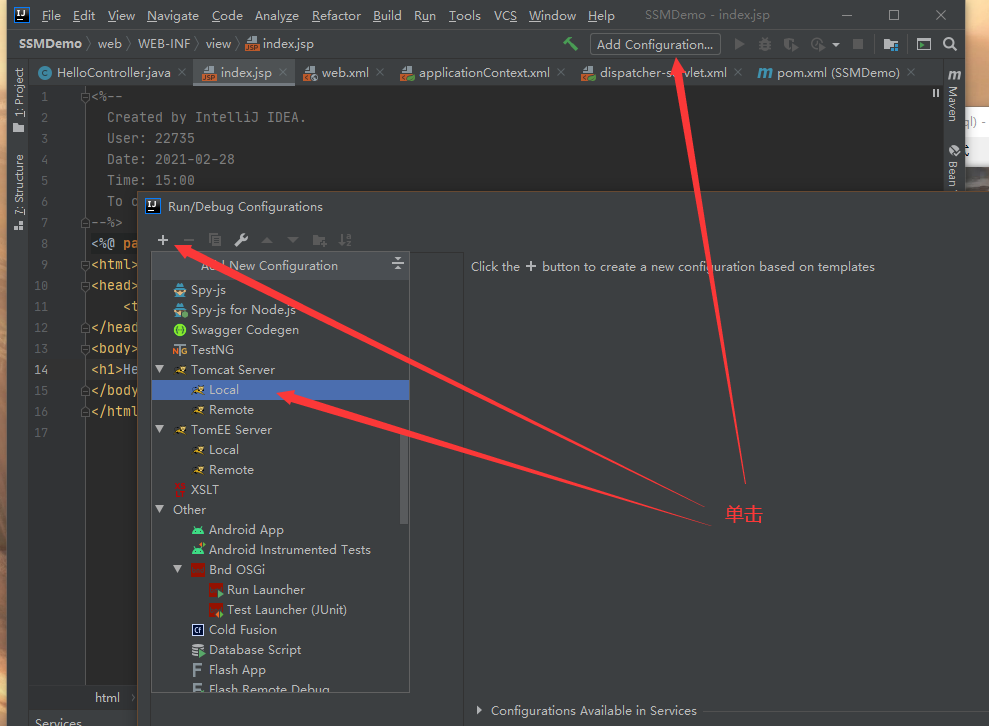Click WEB-INF breadcrumb

point(164,44)
